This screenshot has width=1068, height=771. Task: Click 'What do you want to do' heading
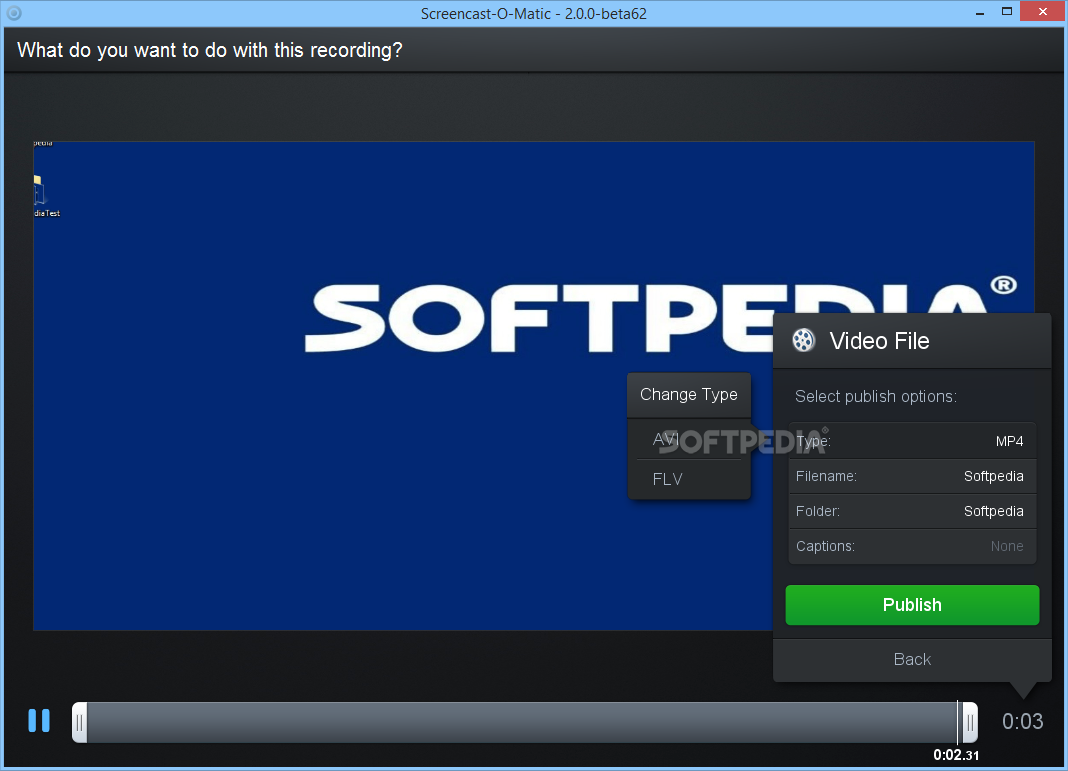(210, 50)
